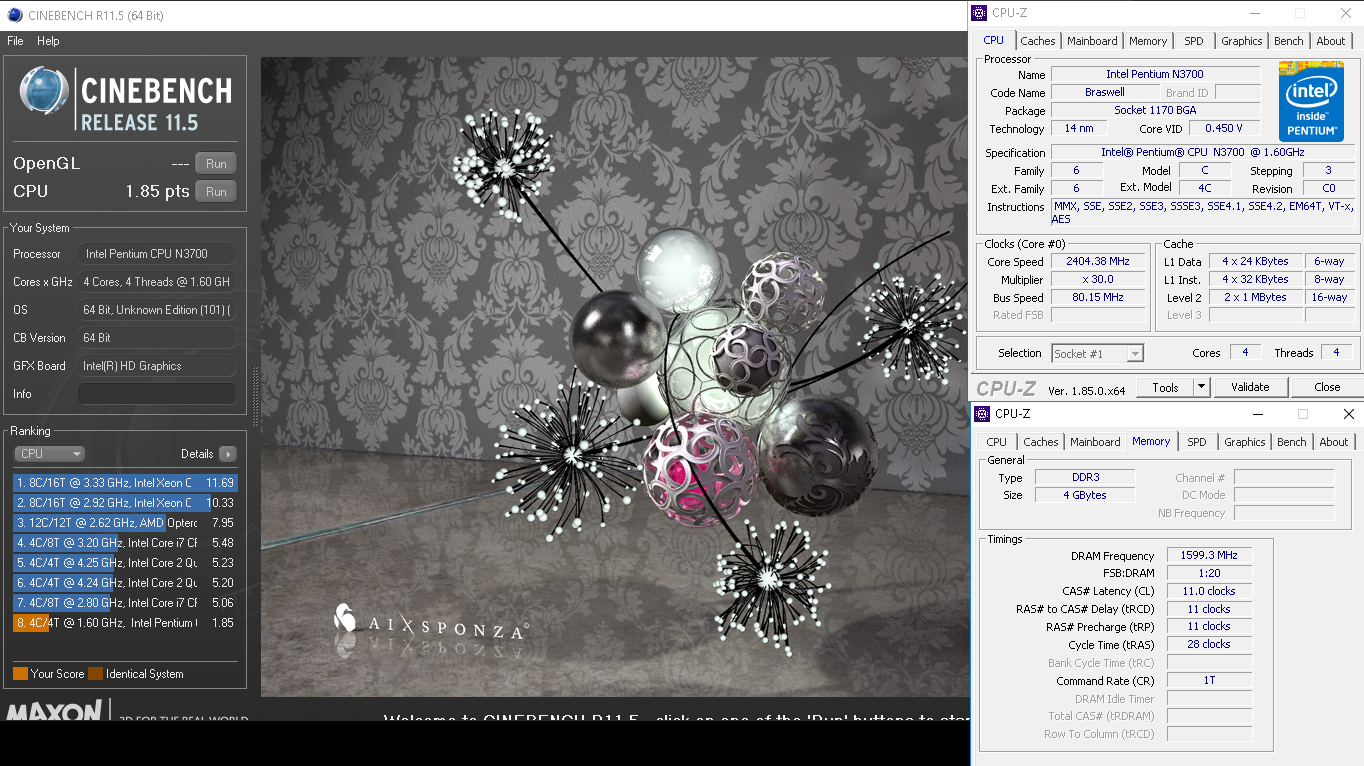The width and height of the screenshot is (1364, 766).
Task: Open Bench tab in top CPU-Z window
Action: coord(1289,41)
